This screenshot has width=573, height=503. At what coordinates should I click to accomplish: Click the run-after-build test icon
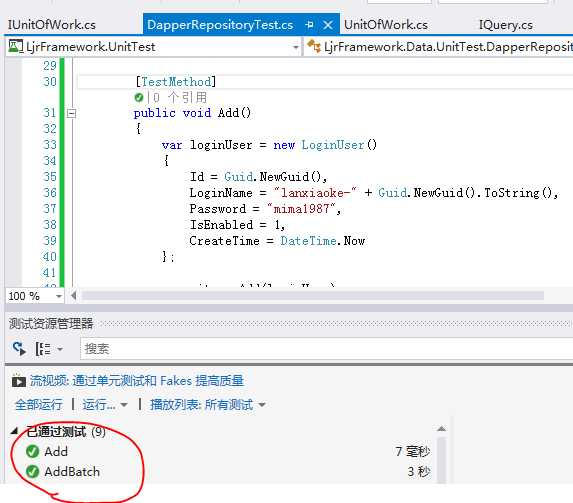(x=19, y=348)
